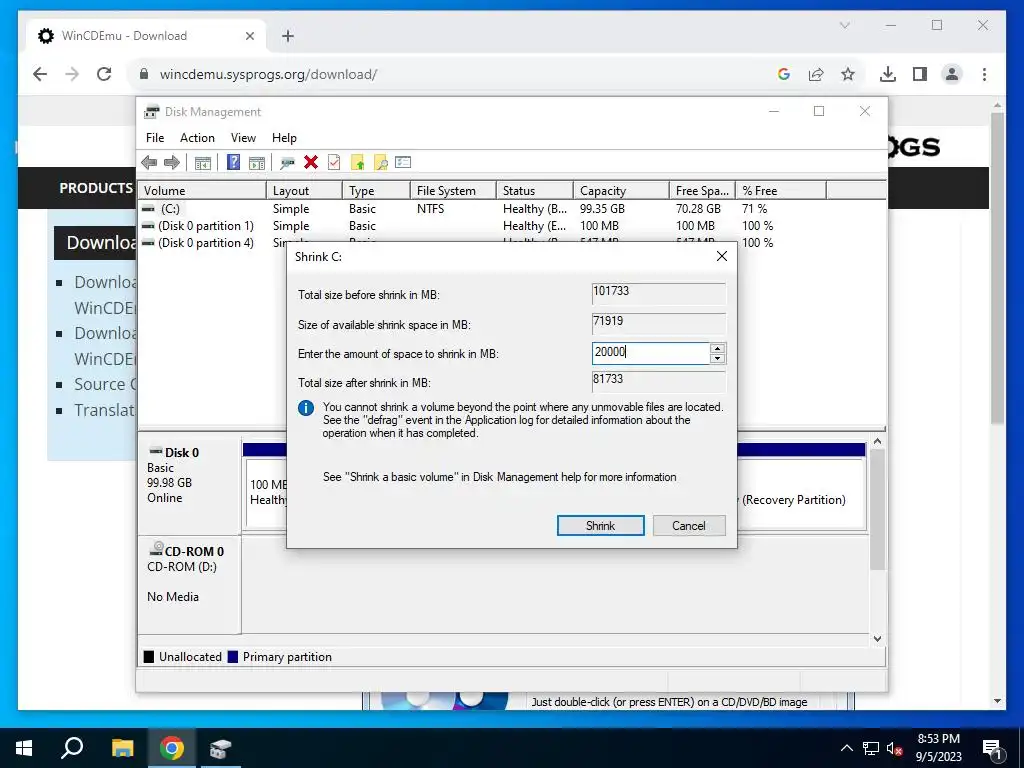Click the Properties checkmark page icon
Image resolution: width=1024 pixels, height=768 pixels.
tap(334, 163)
